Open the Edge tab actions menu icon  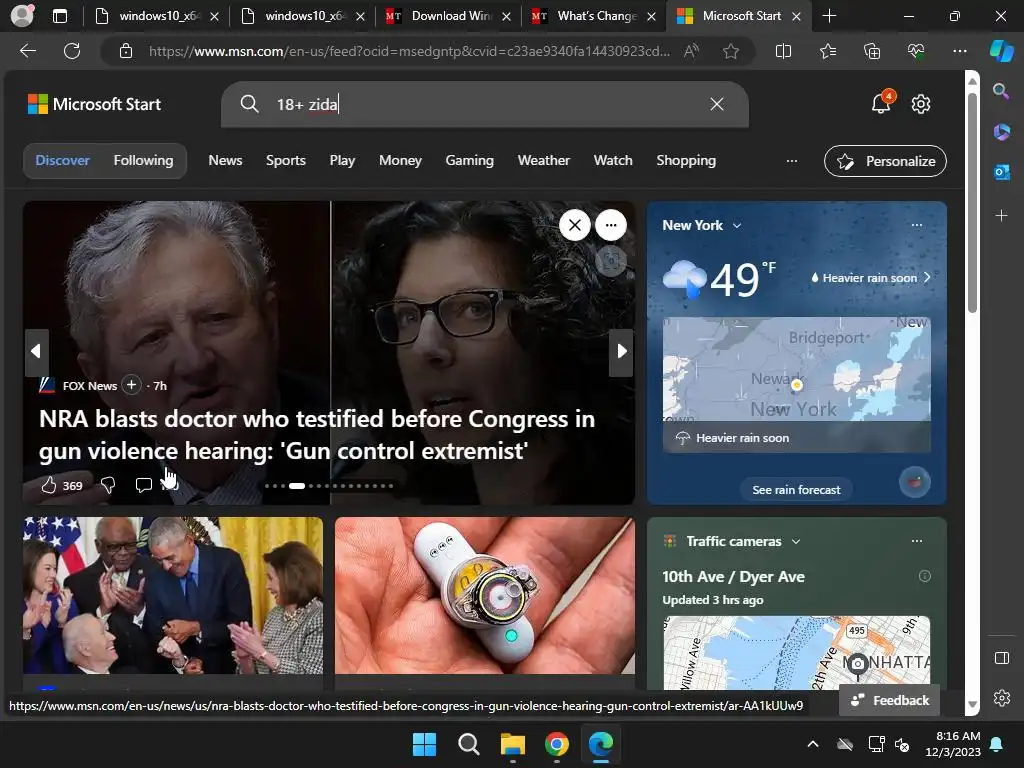pyautogui.click(x=59, y=16)
